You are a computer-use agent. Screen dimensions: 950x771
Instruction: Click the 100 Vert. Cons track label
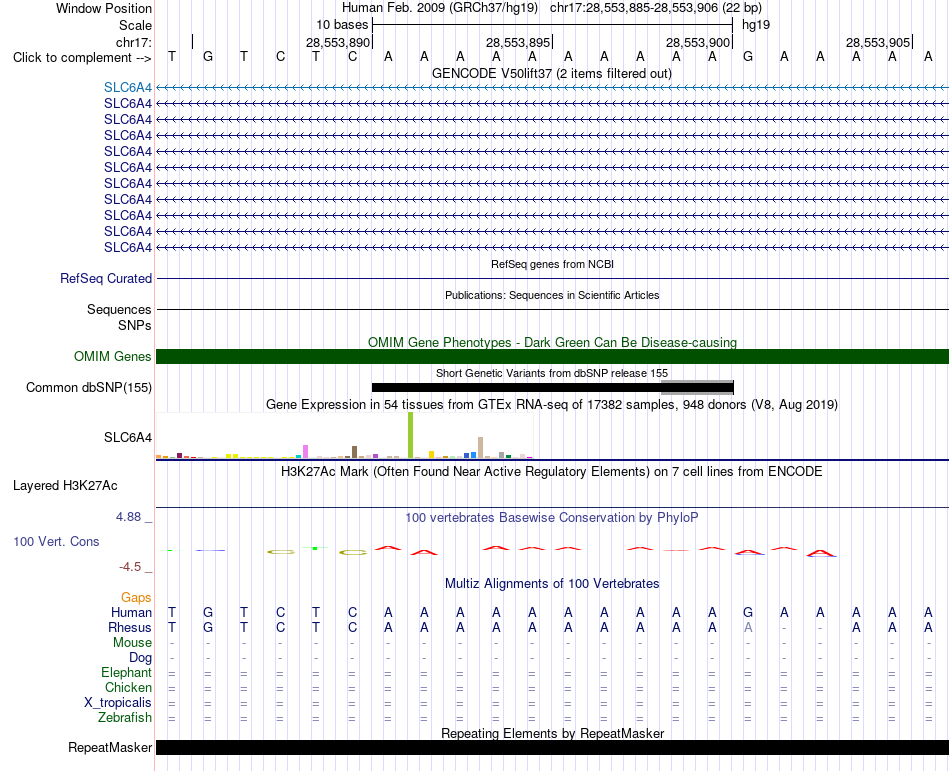coord(56,541)
